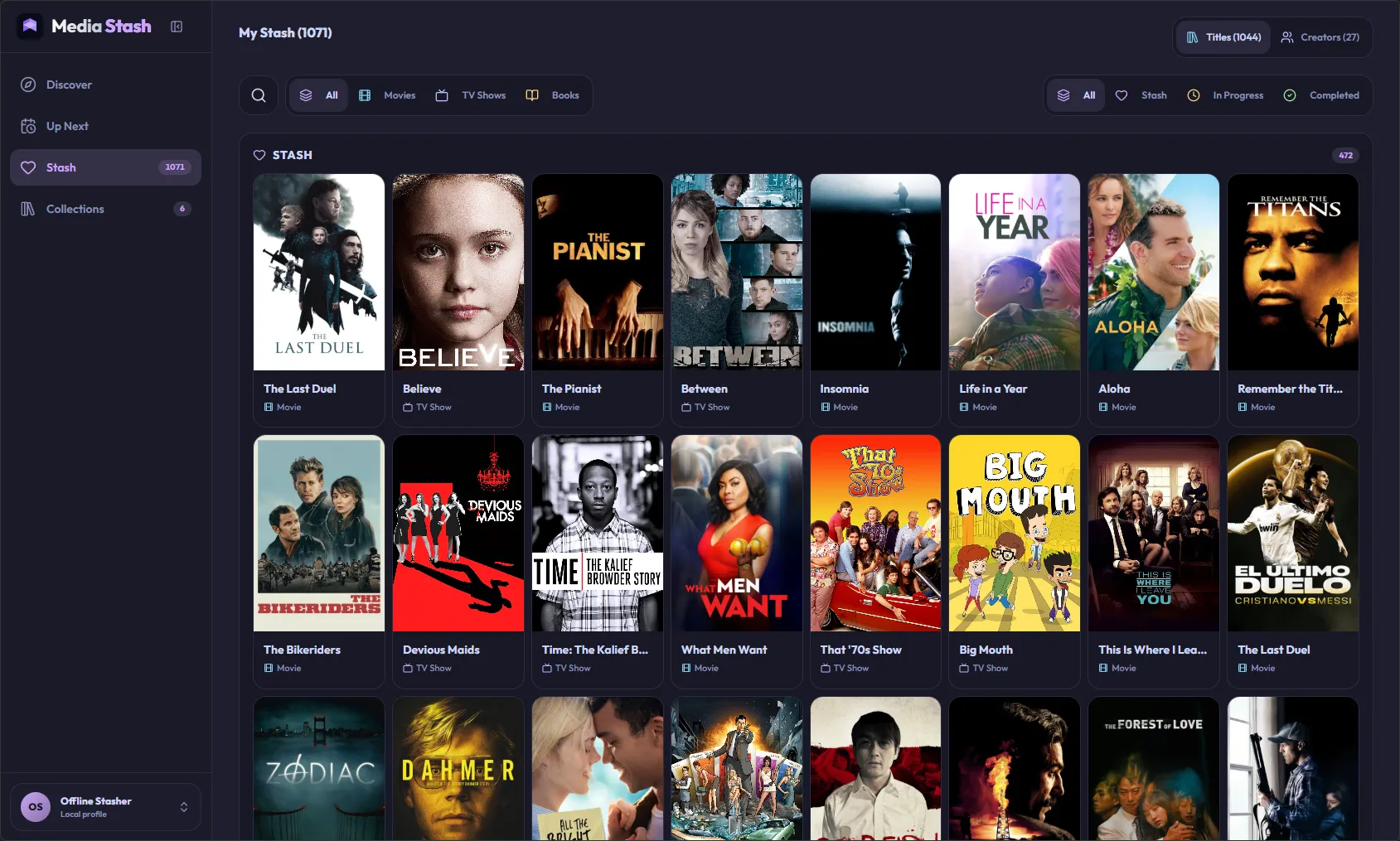Image resolution: width=1400 pixels, height=841 pixels.
Task: Show only Completed items
Action: tap(1321, 95)
